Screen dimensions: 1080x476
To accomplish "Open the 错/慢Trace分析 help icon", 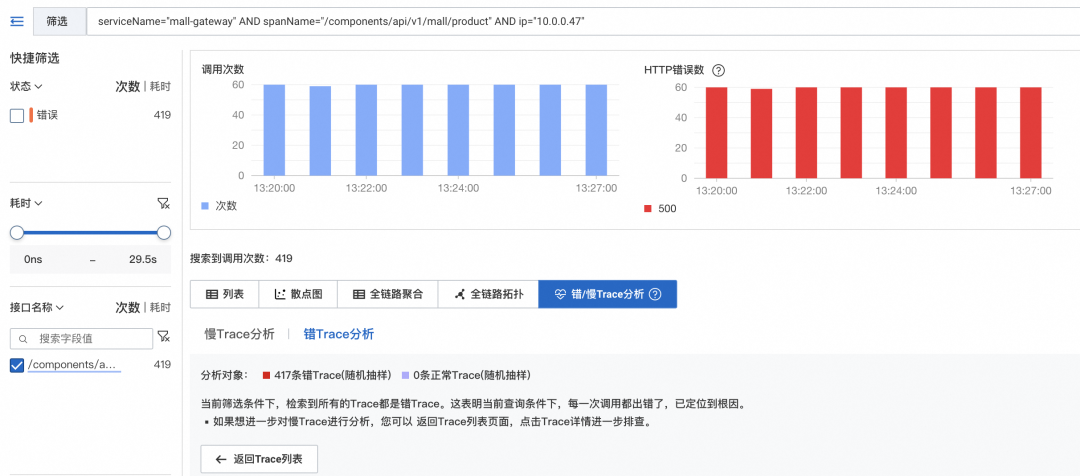I will (x=655, y=294).
